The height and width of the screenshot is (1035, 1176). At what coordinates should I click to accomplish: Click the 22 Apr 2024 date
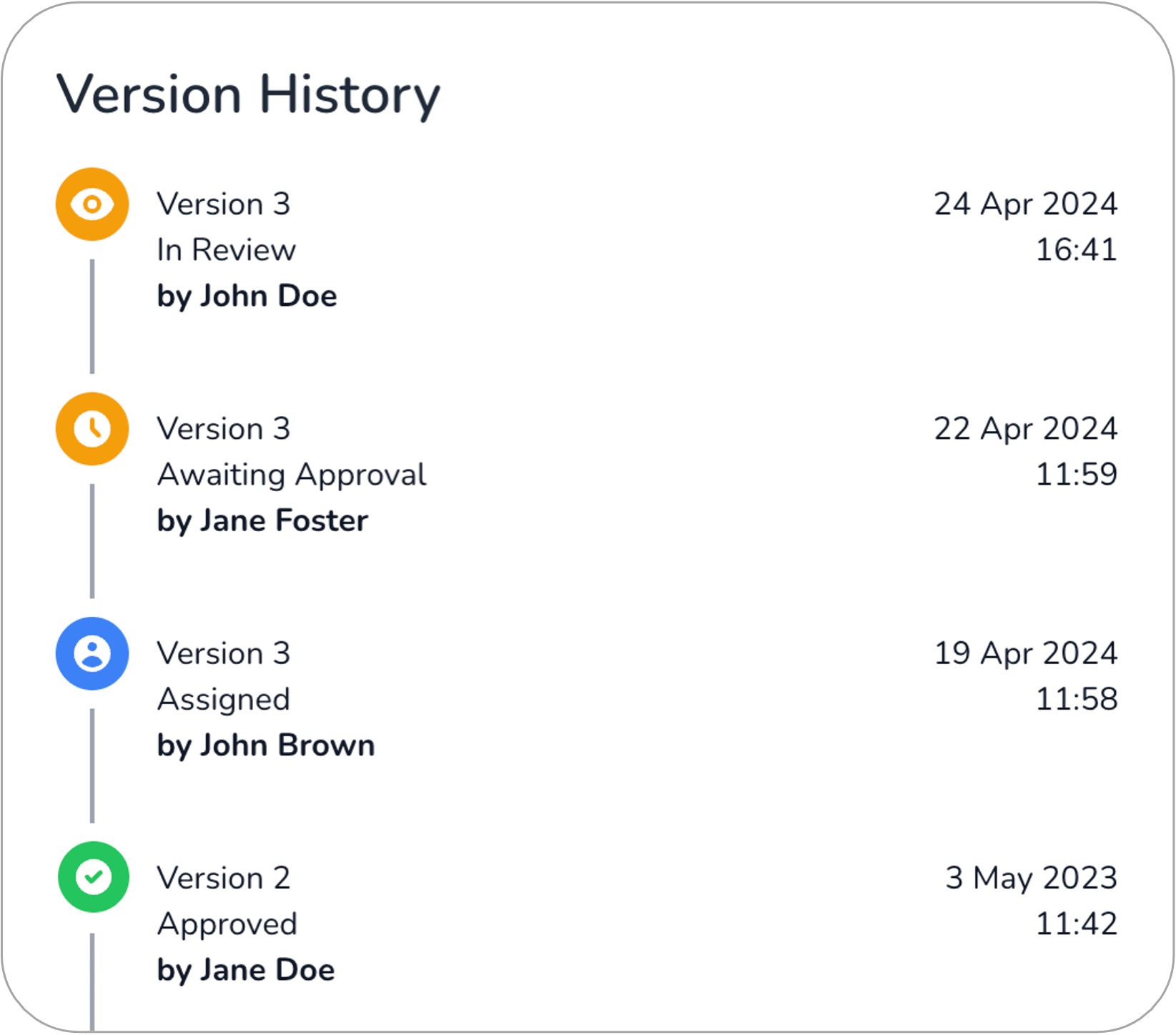pos(1026,429)
